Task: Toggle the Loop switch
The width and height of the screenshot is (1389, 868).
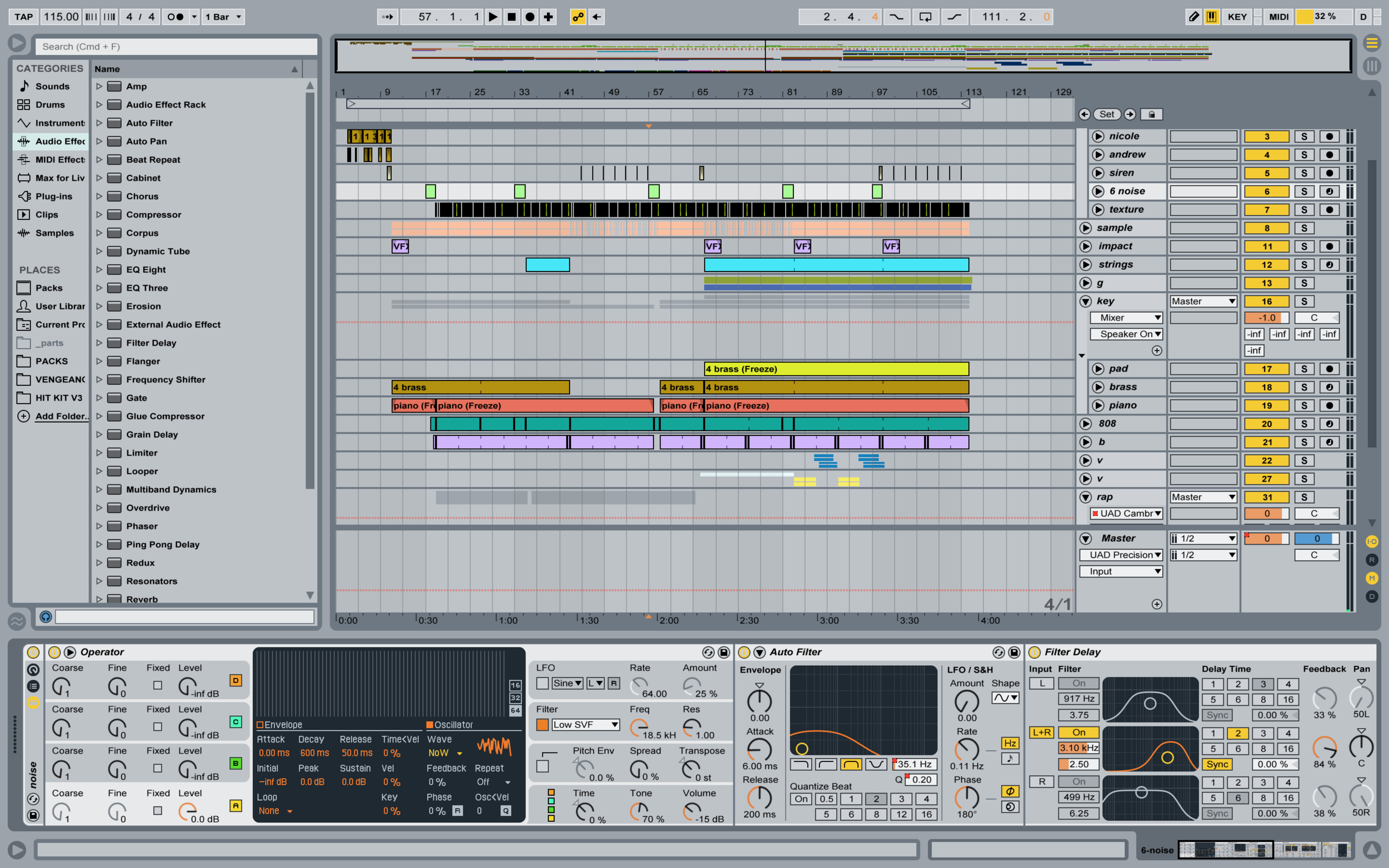Action: [x=926, y=17]
